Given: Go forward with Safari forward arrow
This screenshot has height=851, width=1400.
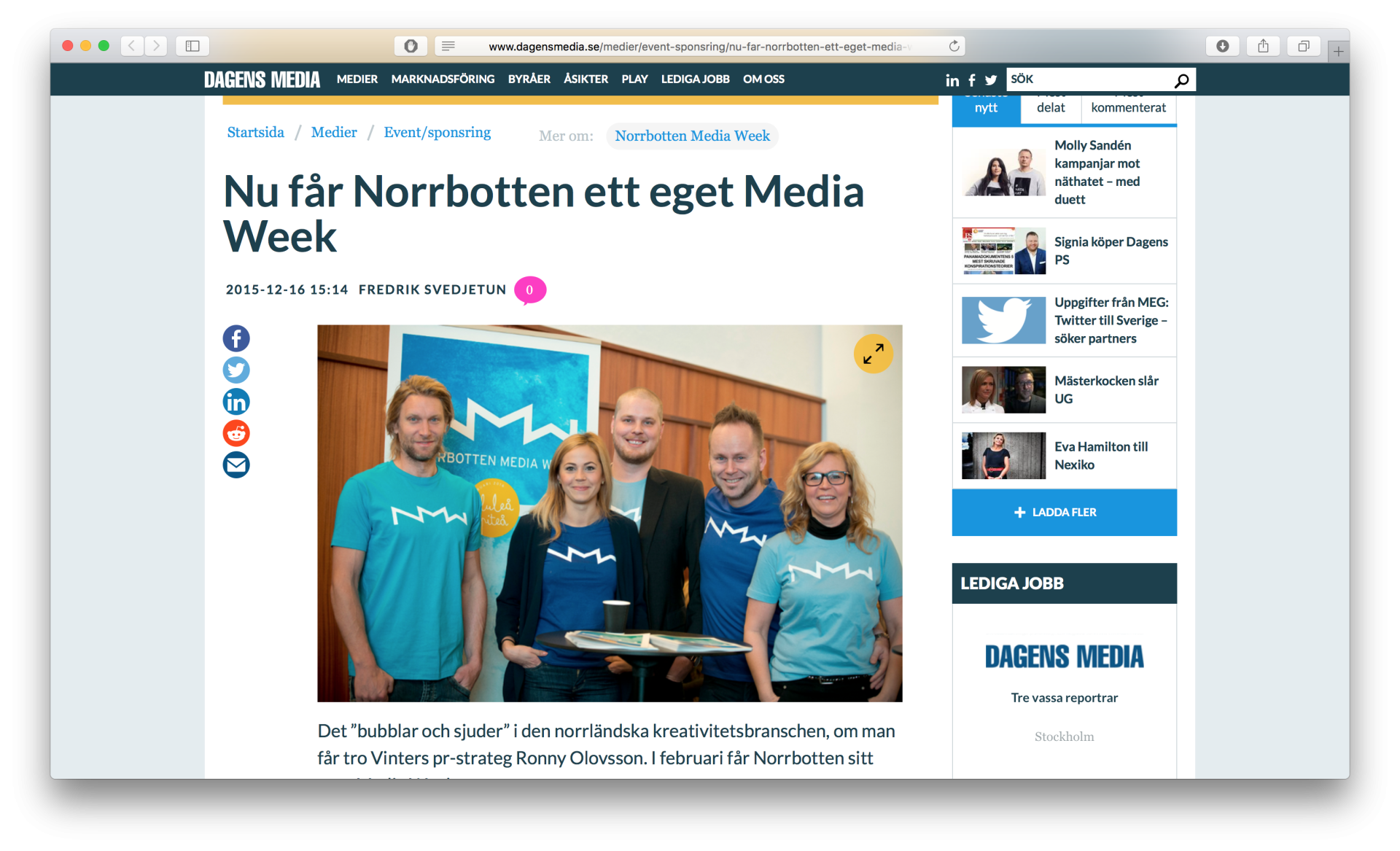Looking at the screenshot, I should click(x=155, y=46).
